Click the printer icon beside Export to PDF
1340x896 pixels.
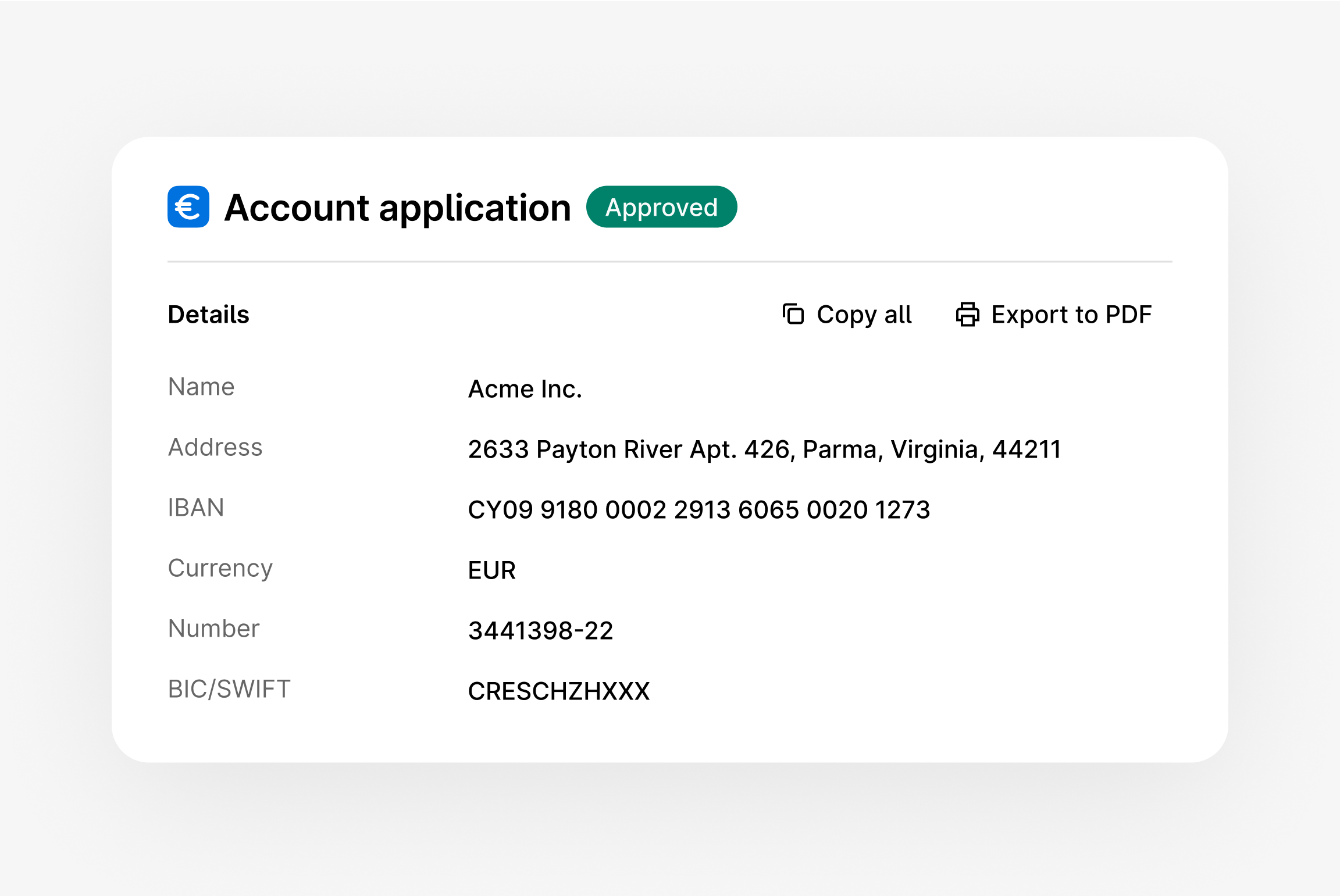tap(968, 314)
